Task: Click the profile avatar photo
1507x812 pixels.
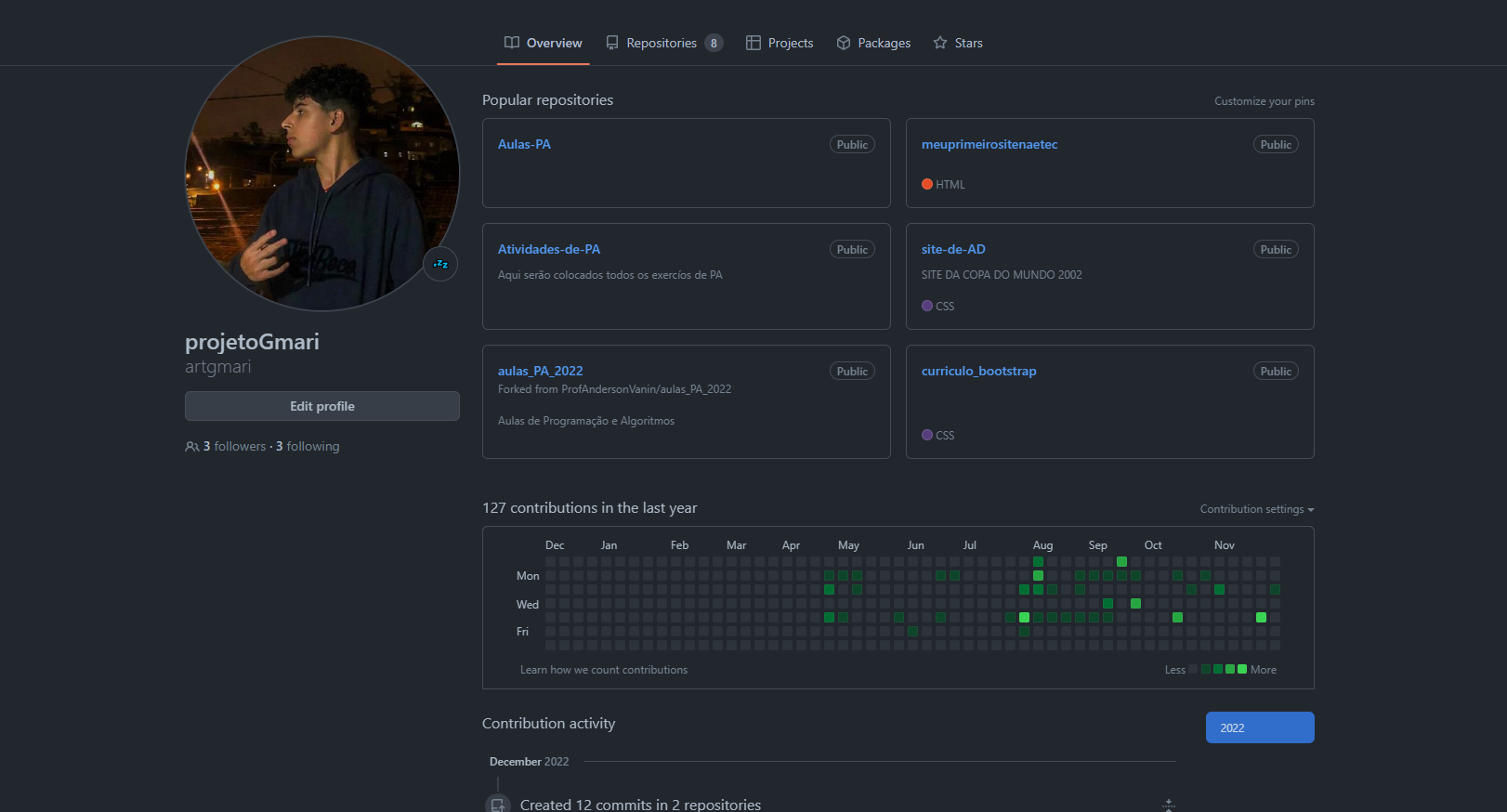Action: pyautogui.click(x=322, y=174)
